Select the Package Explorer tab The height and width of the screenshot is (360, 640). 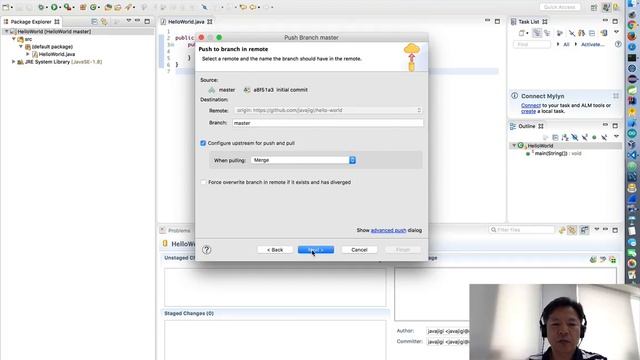point(31,22)
